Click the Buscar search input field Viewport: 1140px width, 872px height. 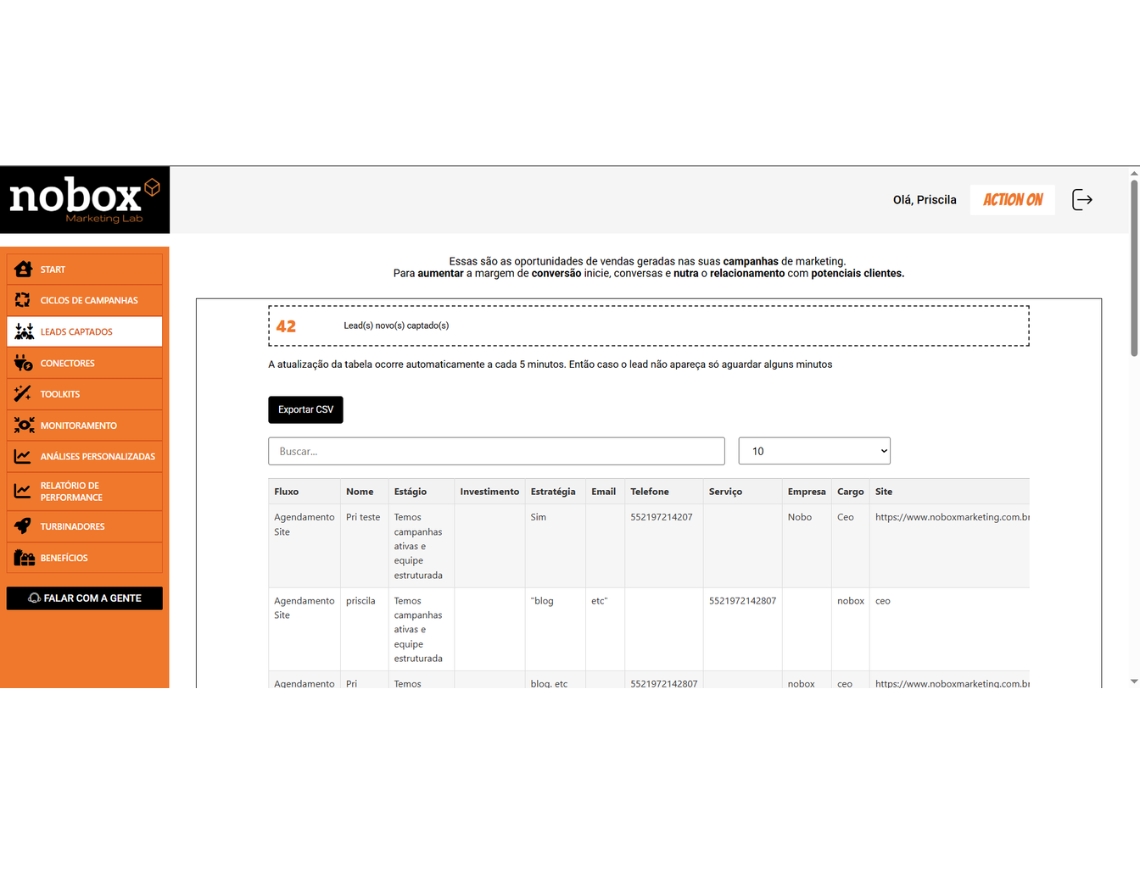(x=496, y=451)
